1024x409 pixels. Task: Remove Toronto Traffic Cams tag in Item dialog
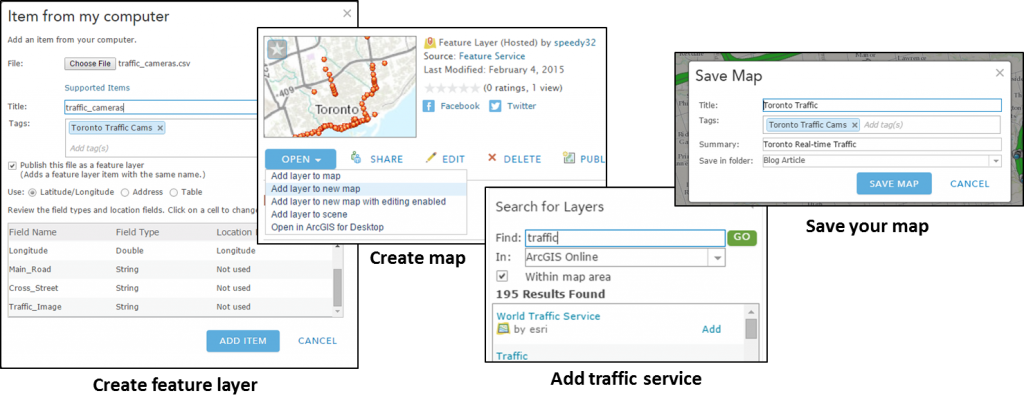pos(160,128)
